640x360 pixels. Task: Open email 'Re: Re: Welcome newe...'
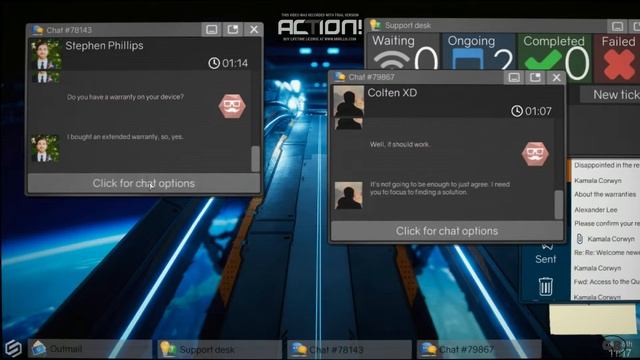[606, 253]
